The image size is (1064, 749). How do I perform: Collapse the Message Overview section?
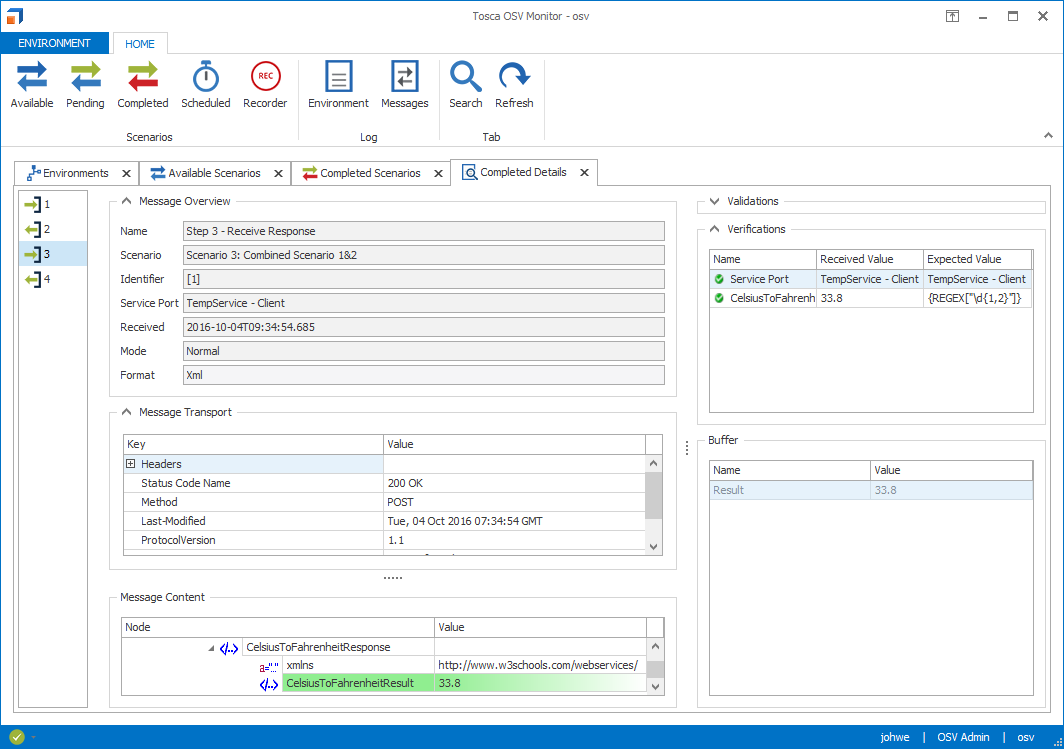coord(127,202)
